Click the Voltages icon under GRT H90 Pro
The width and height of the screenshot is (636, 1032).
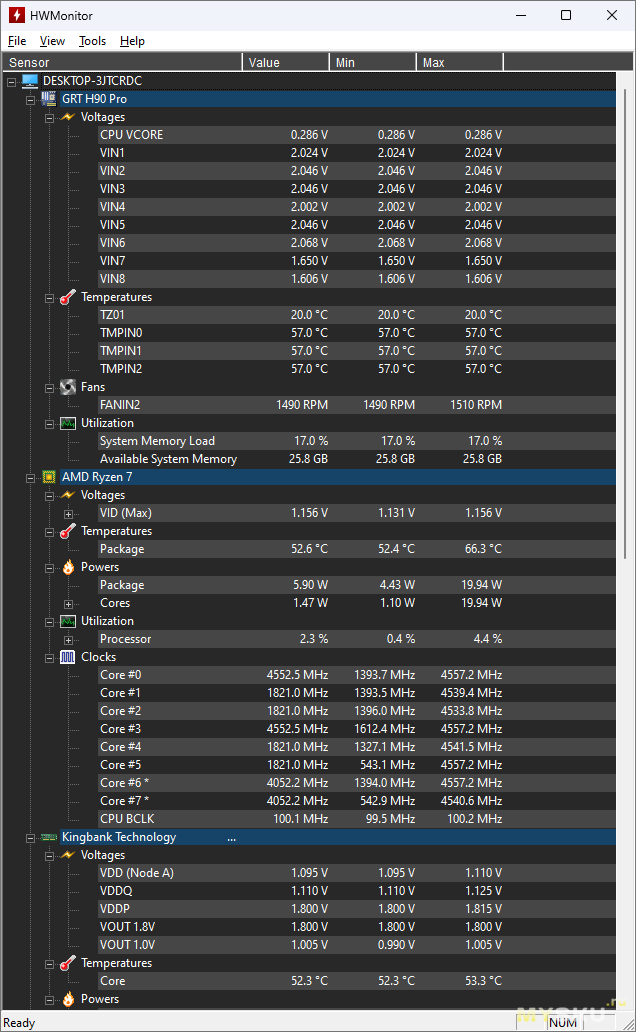[68, 116]
